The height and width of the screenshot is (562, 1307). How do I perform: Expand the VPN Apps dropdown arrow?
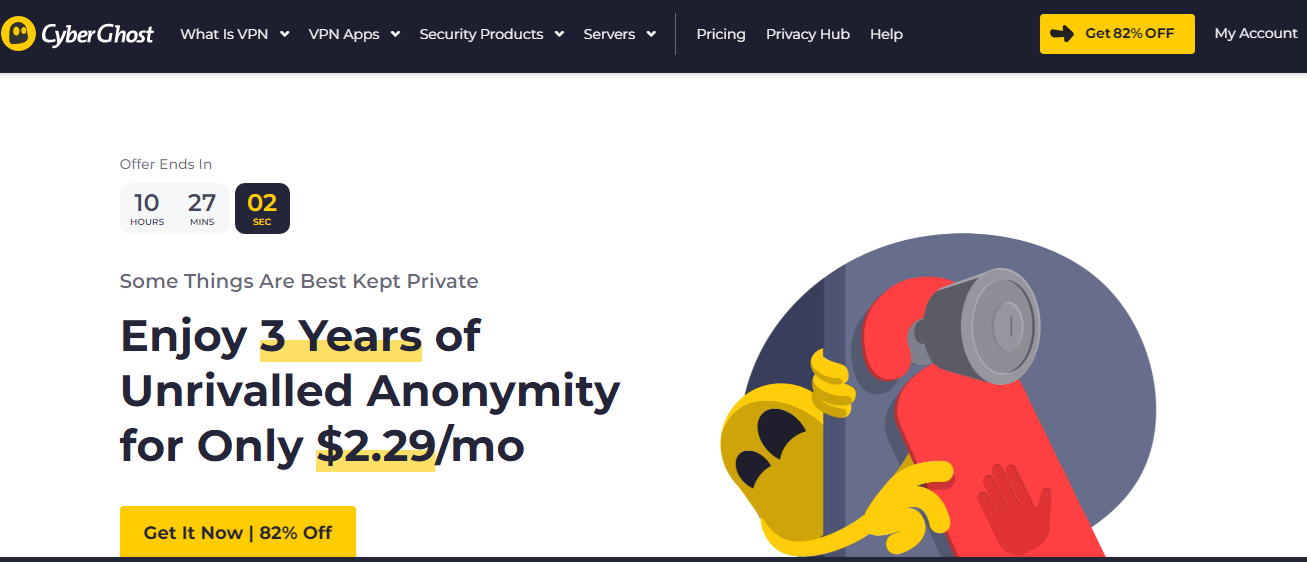[395, 34]
